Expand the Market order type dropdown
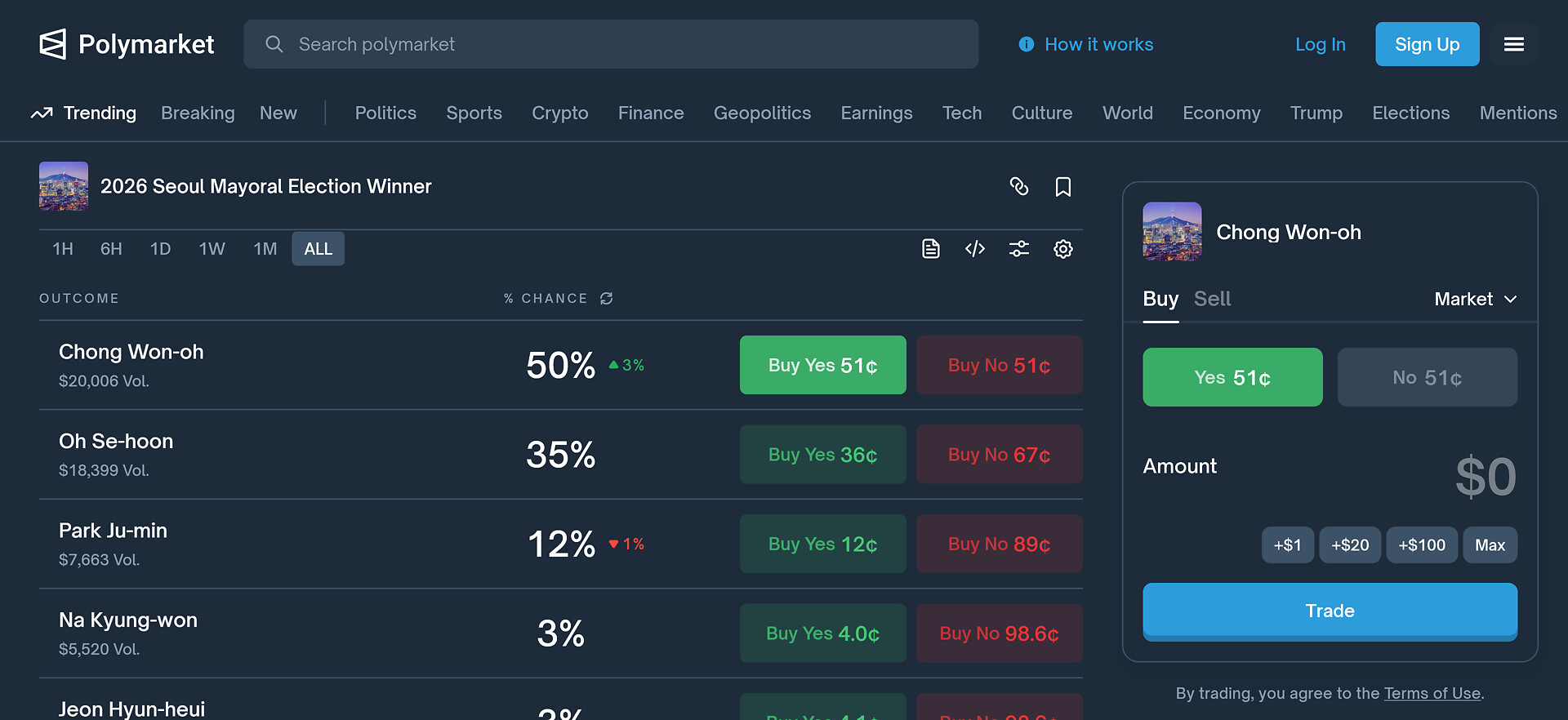This screenshot has width=1568, height=720. pyautogui.click(x=1476, y=300)
